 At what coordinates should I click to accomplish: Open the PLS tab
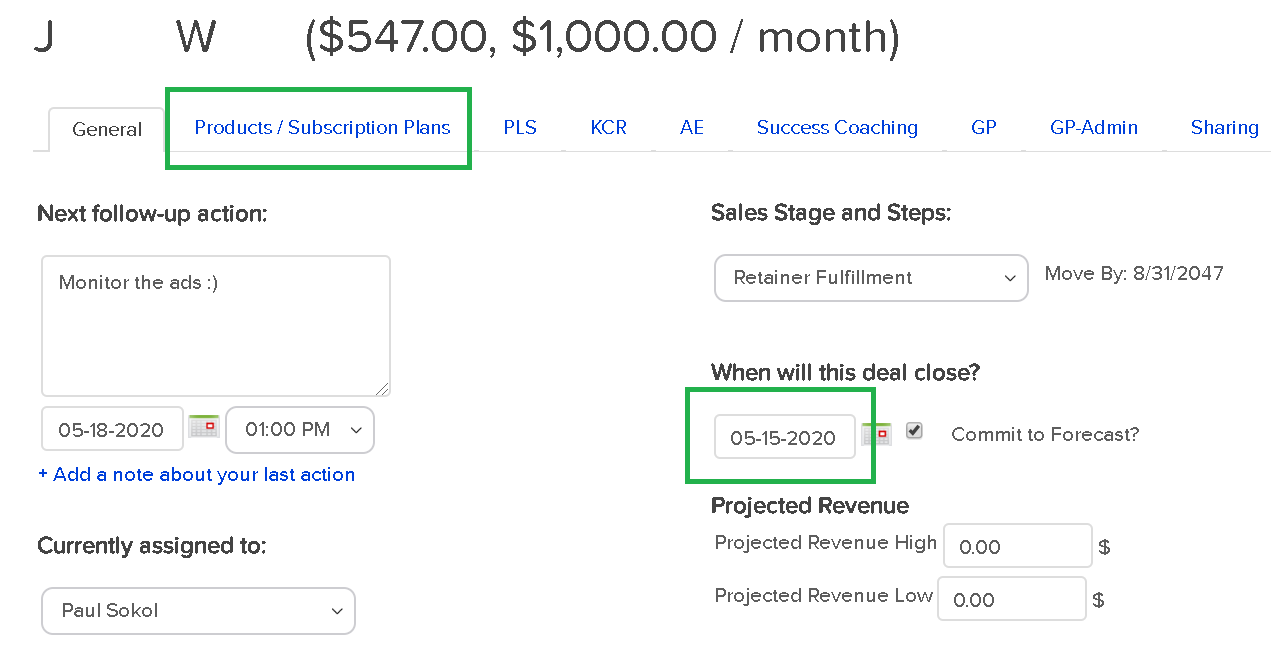pos(520,128)
